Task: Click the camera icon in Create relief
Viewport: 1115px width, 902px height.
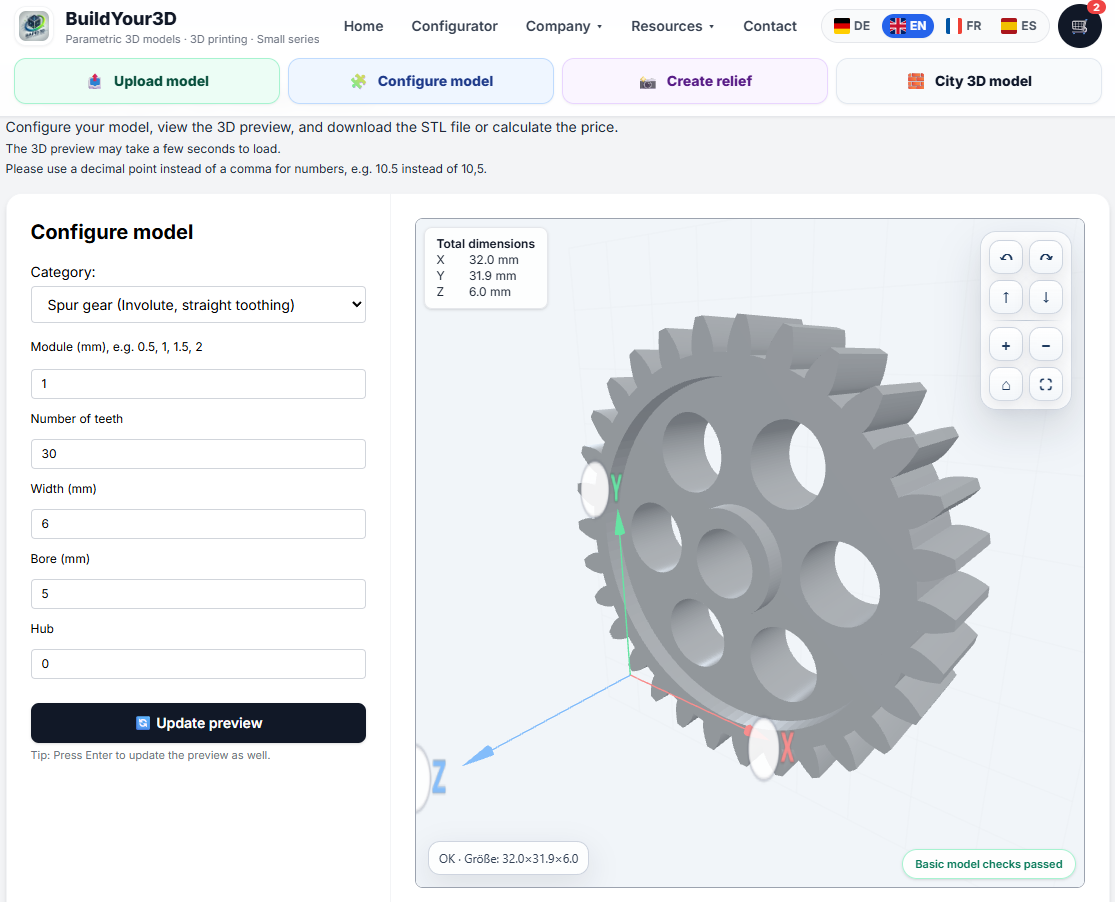Action: click(x=647, y=82)
